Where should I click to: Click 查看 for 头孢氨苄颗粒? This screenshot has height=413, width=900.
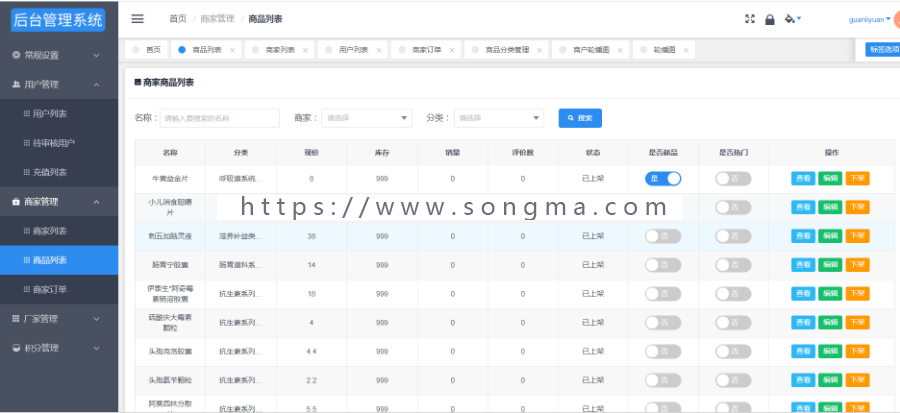(803, 380)
